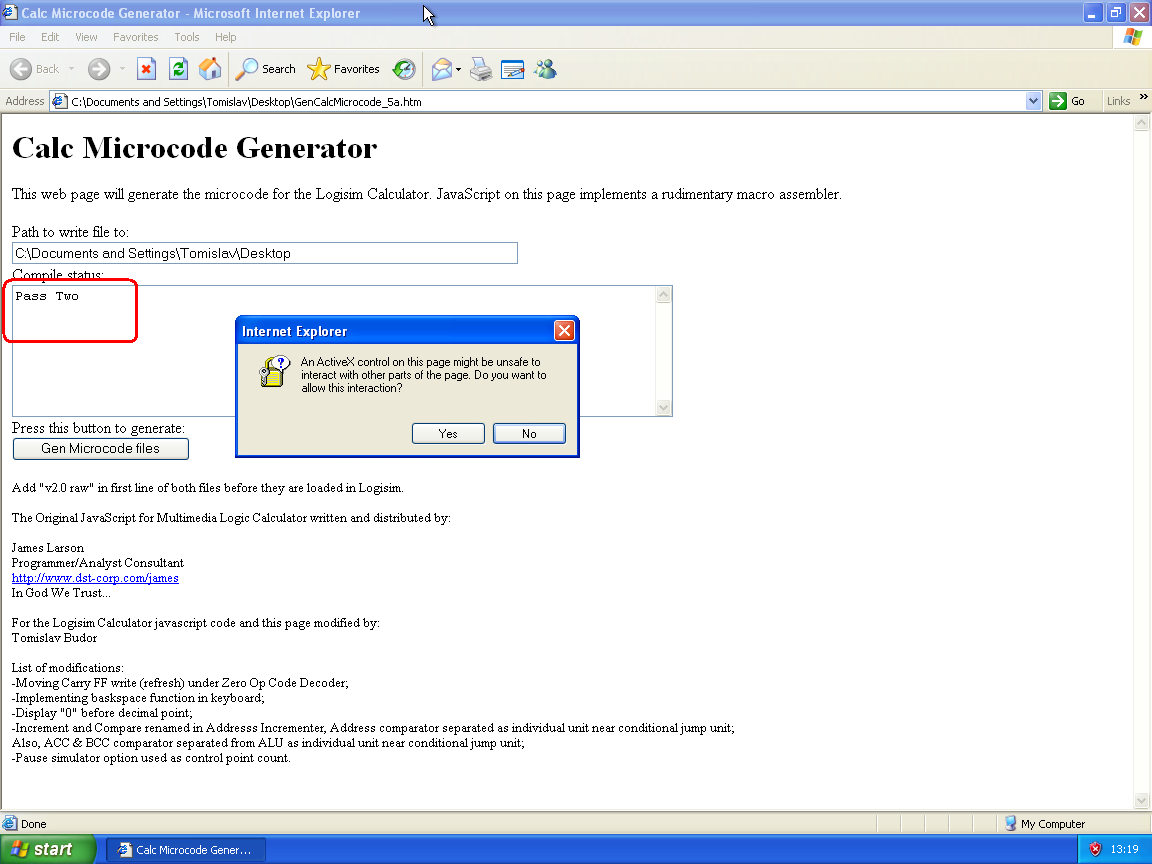Viewport: 1152px width, 864px height.
Task: Click the status textarea scroll up arrow
Action: click(x=663, y=295)
